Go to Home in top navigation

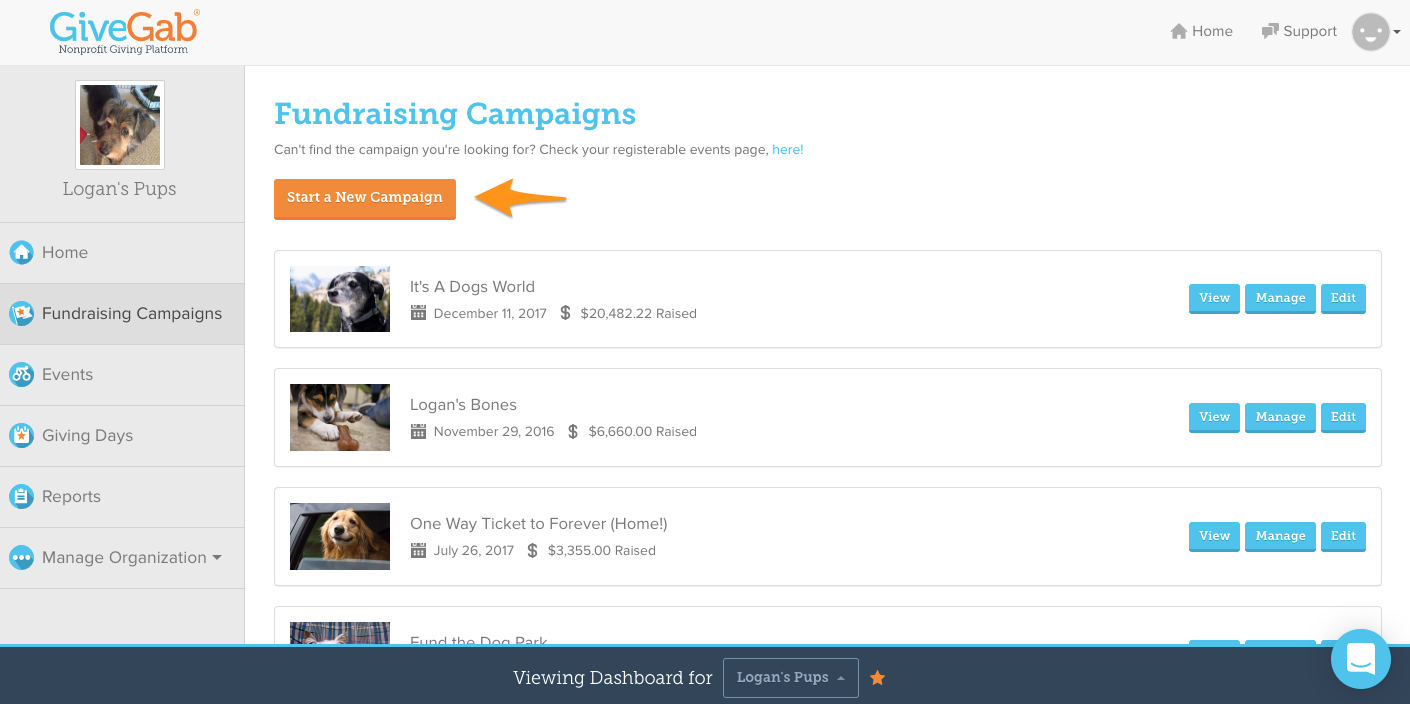coord(1201,31)
